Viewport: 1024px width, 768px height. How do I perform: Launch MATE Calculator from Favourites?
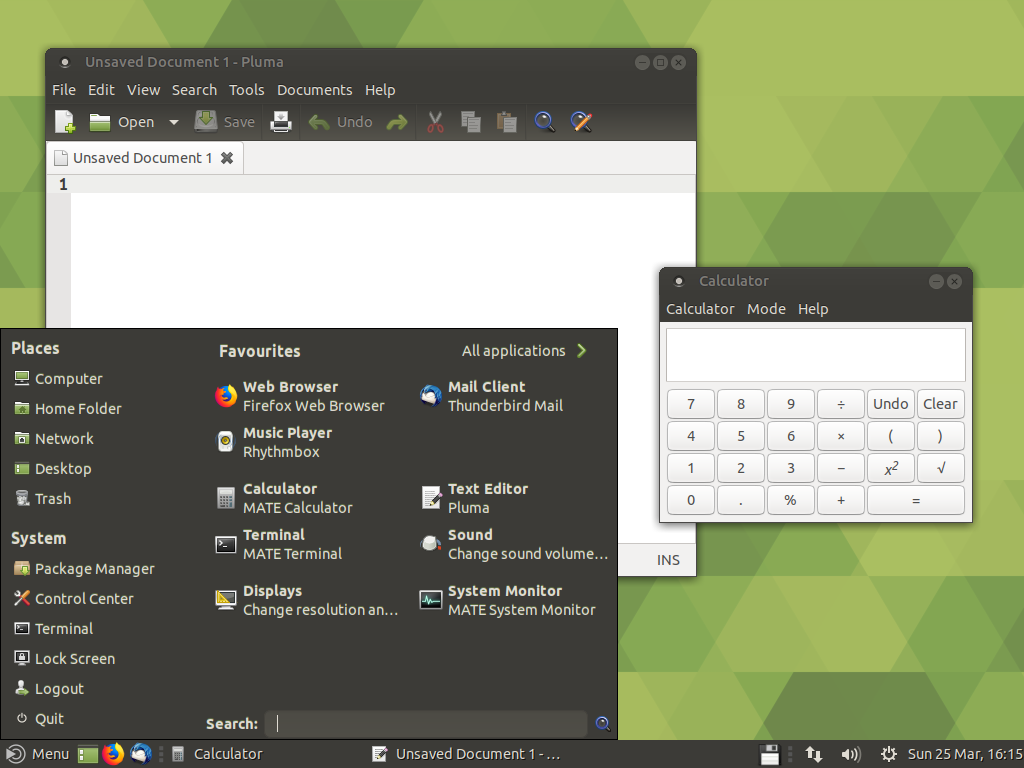click(284, 498)
